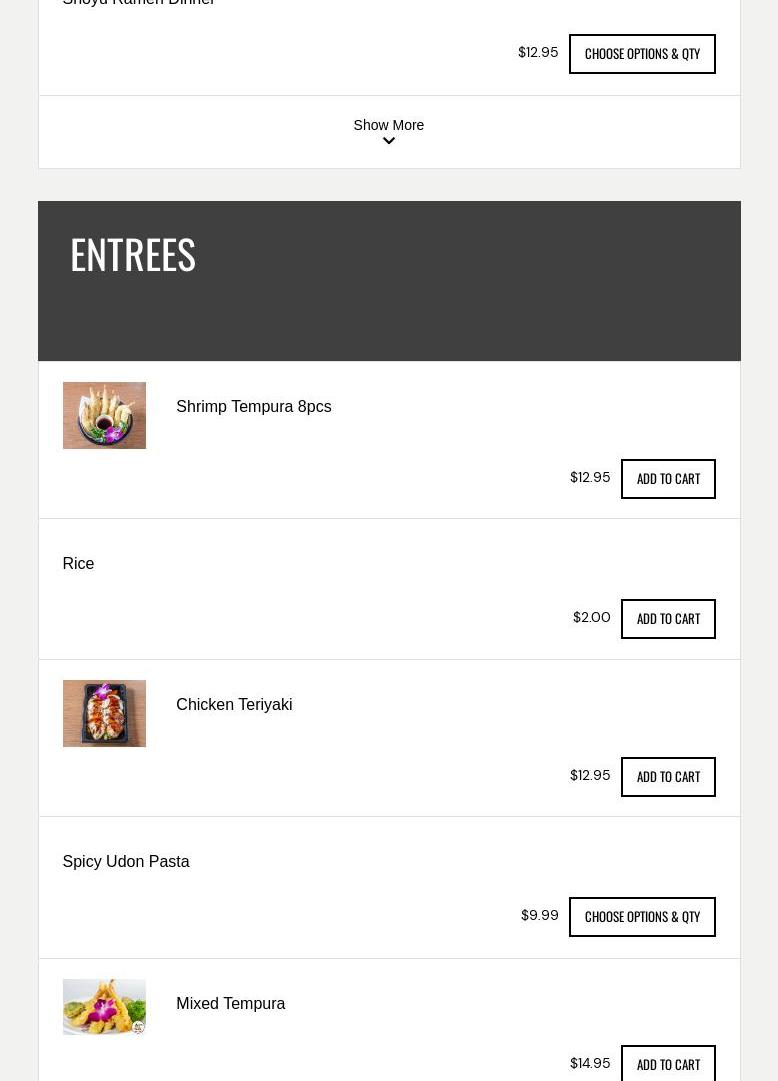Viewport: 778px width, 1081px height.
Task: Open the Chicken Teriyaki thumbnail image
Action: 104,713
